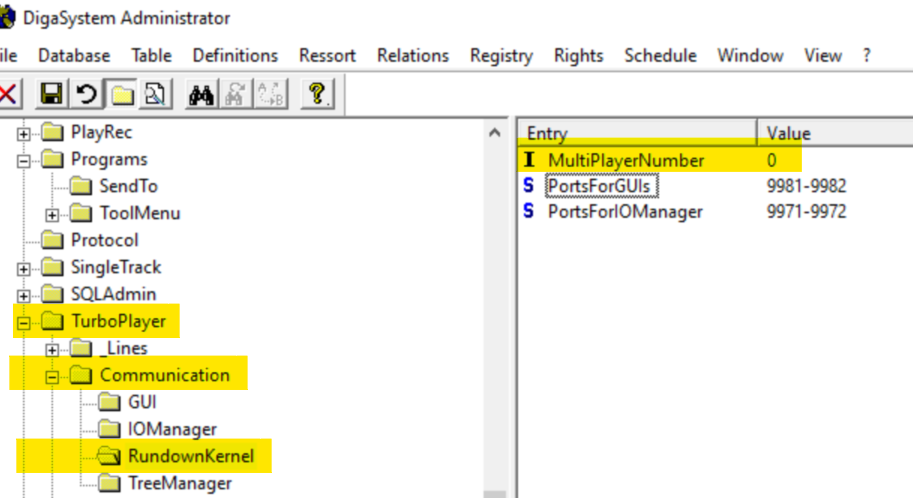The width and height of the screenshot is (913, 498).
Task: Open the Database menu
Action: click(74, 56)
